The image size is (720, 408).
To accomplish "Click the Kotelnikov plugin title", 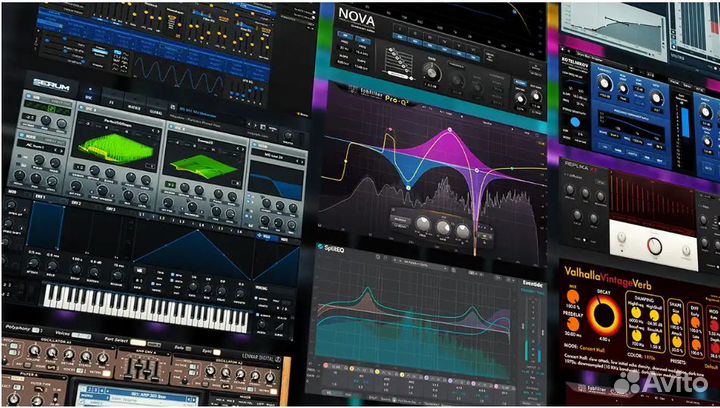I will pos(574,60).
